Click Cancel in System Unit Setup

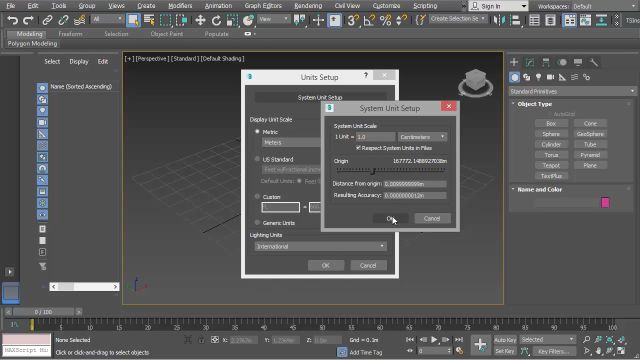pyautogui.click(x=432, y=218)
